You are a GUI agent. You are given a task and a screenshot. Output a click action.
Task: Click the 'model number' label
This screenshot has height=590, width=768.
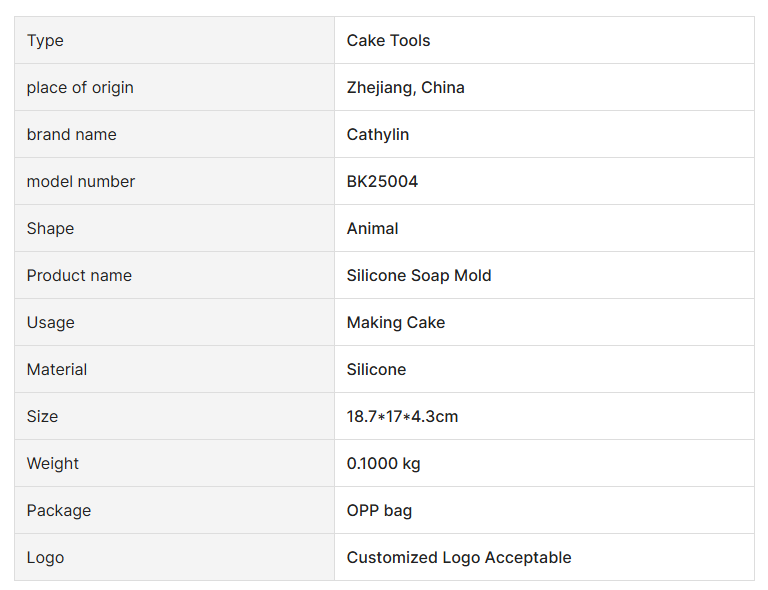(80, 182)
